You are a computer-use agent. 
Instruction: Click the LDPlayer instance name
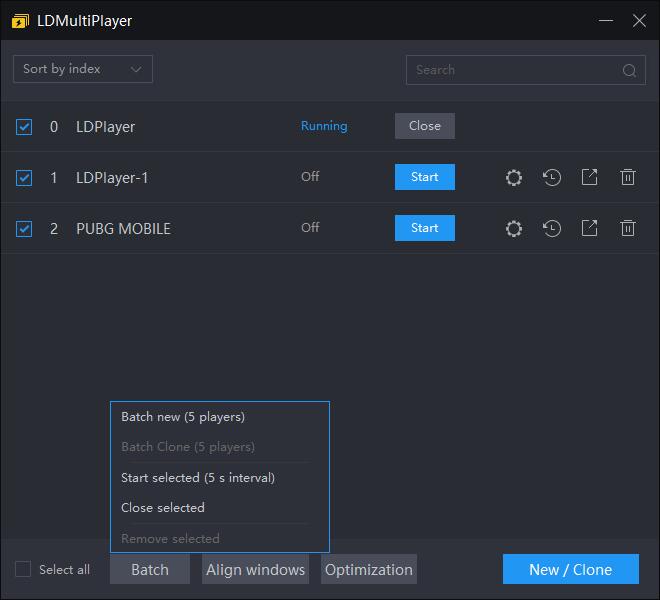tap(105, 127)
